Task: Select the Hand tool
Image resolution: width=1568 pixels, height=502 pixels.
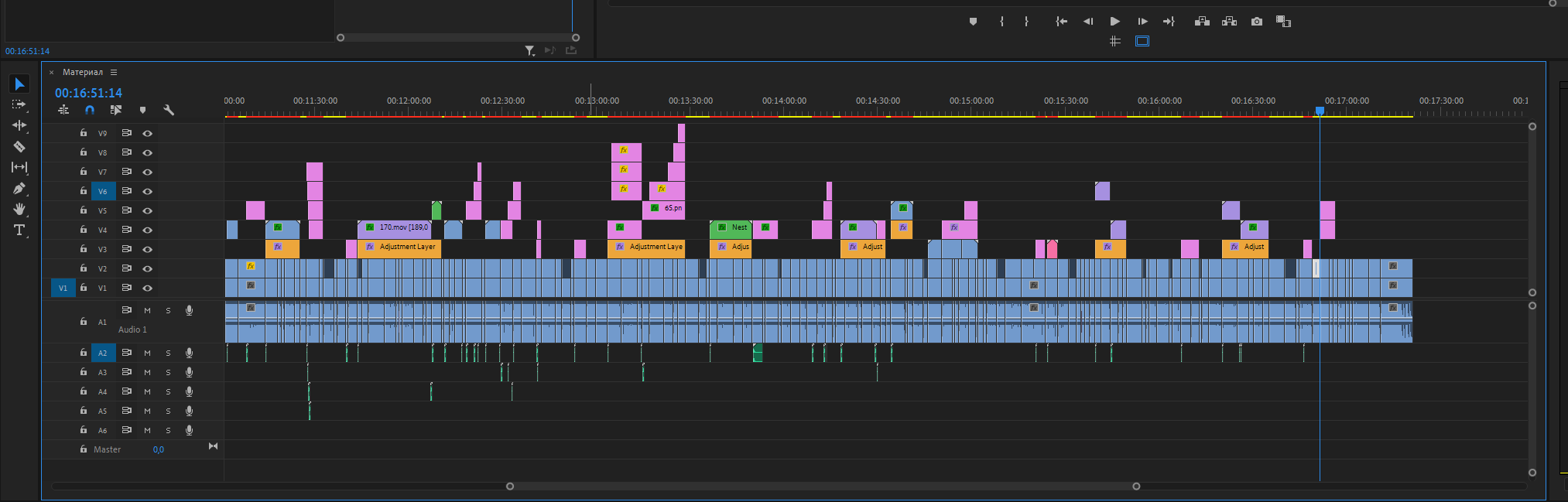Action: point(19,209)
